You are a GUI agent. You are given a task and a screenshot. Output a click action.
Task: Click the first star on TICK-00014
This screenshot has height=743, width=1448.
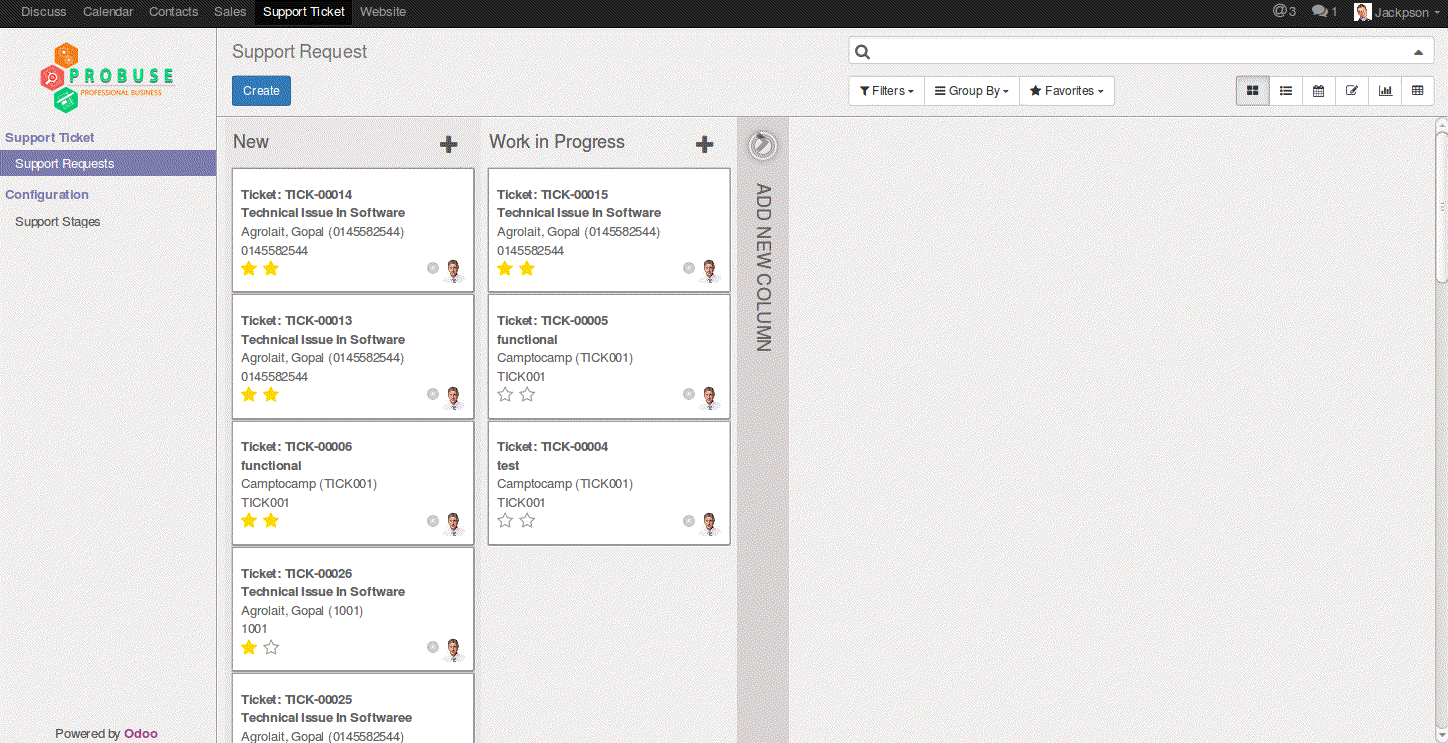click(249, 268)
